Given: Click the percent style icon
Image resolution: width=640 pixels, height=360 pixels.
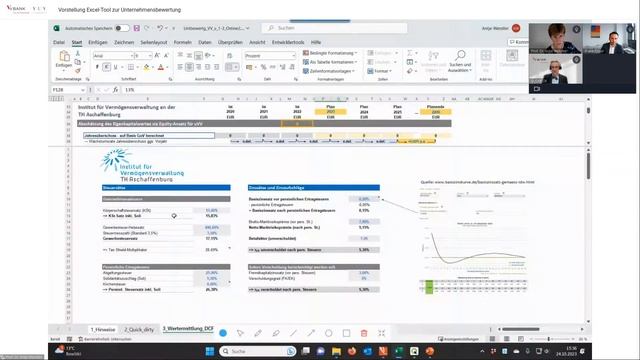Looking at the screenshot, I should click(x=264, y=67).
